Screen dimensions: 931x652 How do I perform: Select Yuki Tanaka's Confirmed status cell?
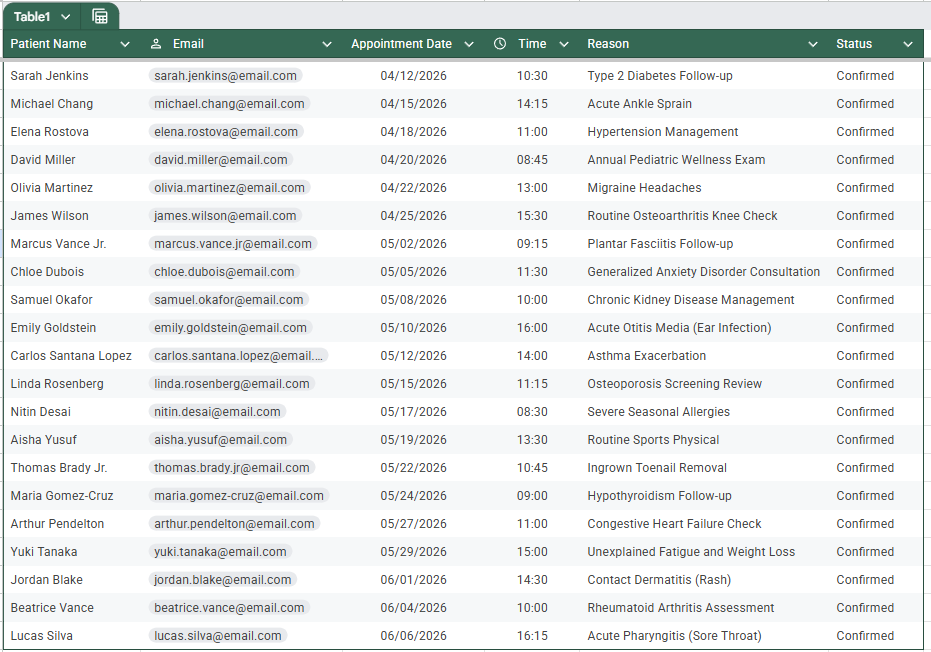click(865, 552)
